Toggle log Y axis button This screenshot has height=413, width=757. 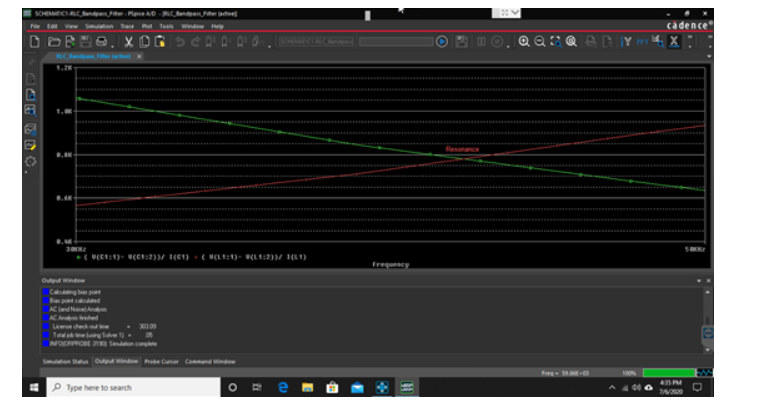click(627, 42)
